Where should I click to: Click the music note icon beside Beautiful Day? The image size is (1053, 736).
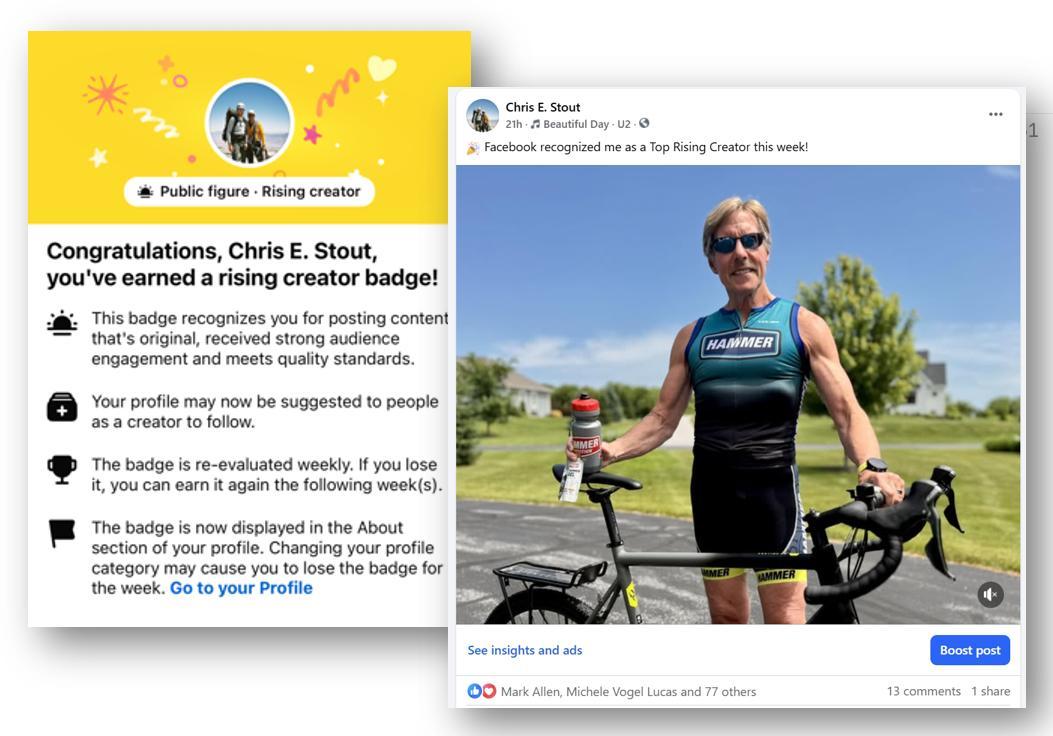click(535, 124)
